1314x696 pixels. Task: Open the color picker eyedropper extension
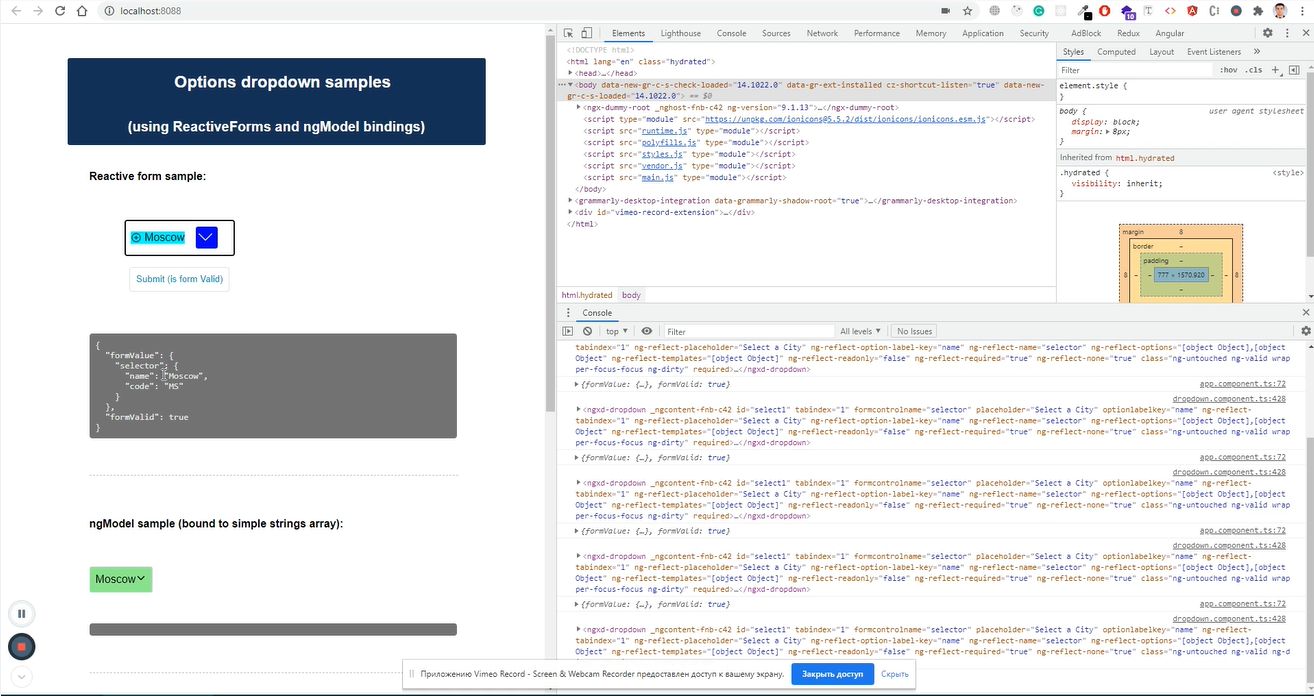(x=1084, y=12)
